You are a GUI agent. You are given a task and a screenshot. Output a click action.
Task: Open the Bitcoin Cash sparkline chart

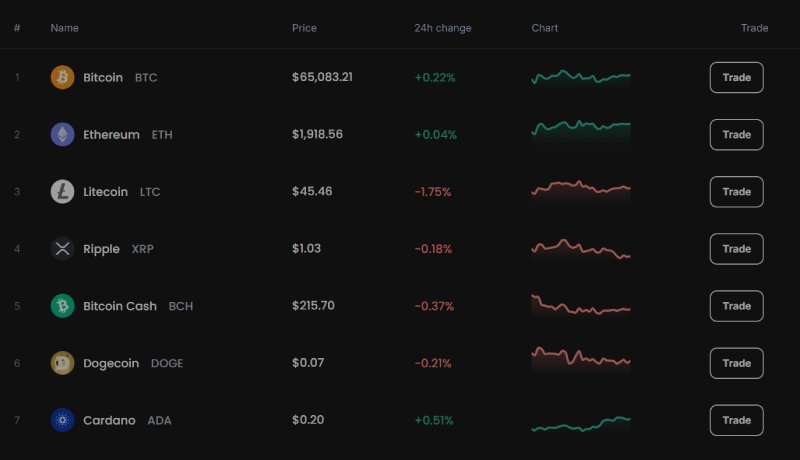[581, 305]
